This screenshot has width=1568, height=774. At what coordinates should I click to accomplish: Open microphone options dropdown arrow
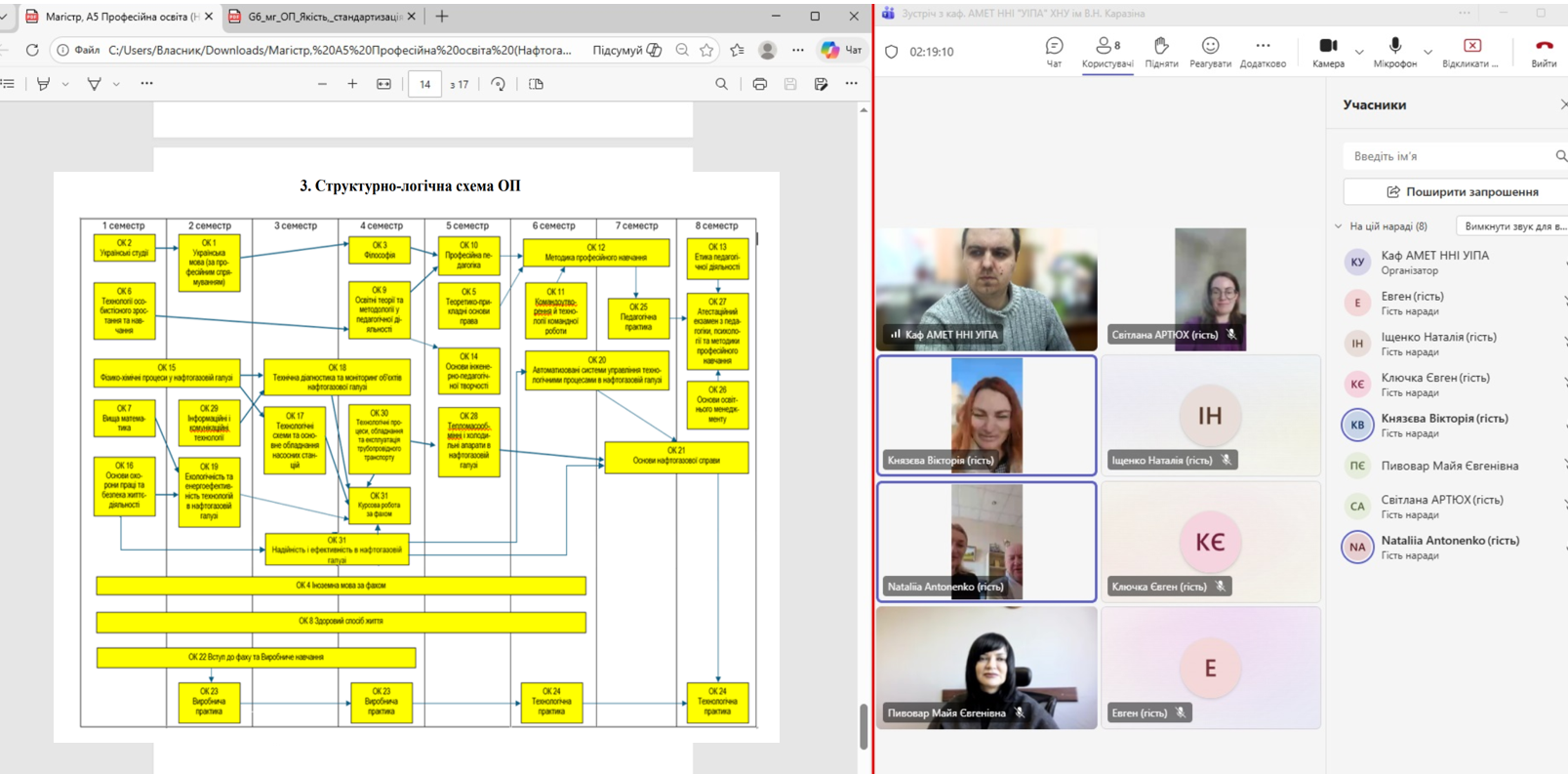click(x=1427, y=52)
